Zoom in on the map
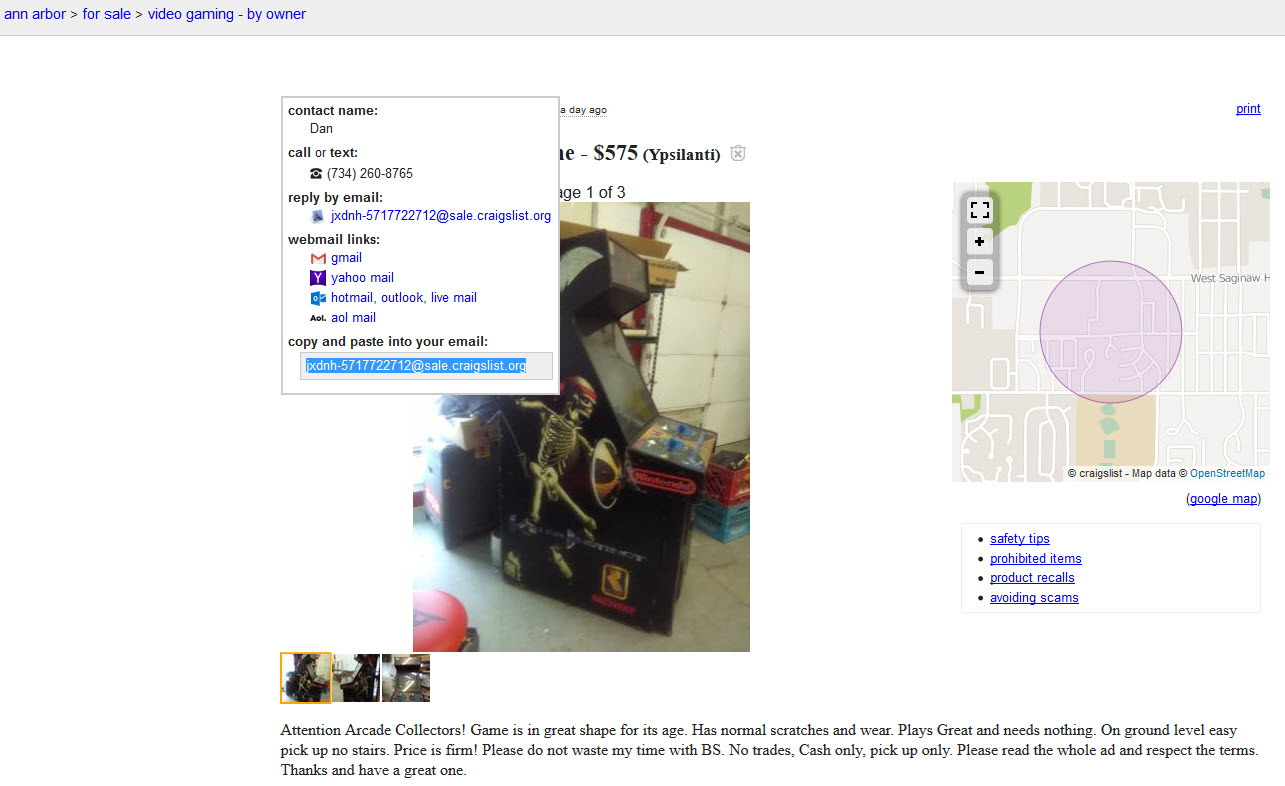Image resolution: width=1285 pixels, height=786 pixels. pyautogui.click(x=980, y=241)
